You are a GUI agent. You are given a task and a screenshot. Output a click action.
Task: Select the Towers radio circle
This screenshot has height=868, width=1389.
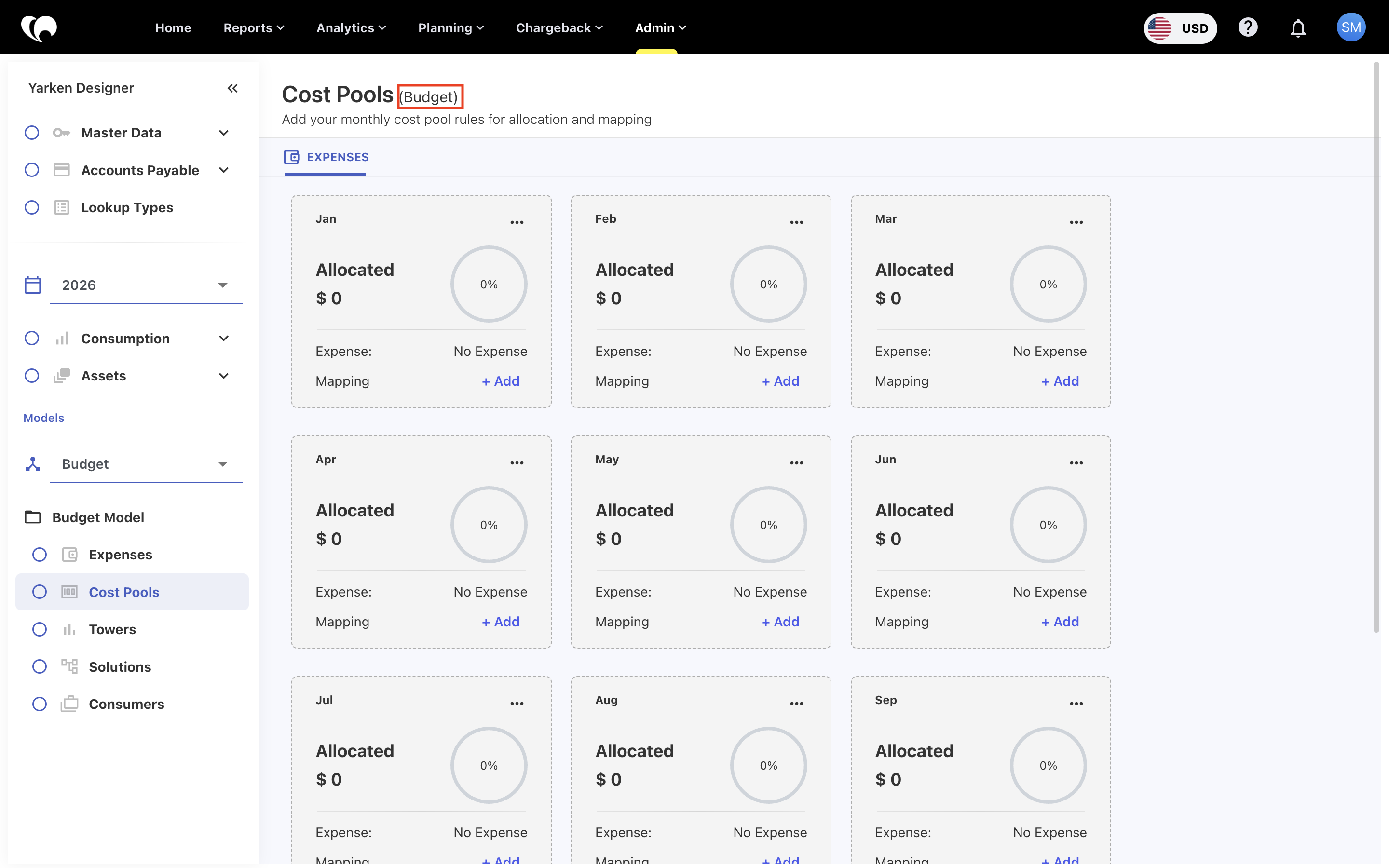click(x=39, y=629)
